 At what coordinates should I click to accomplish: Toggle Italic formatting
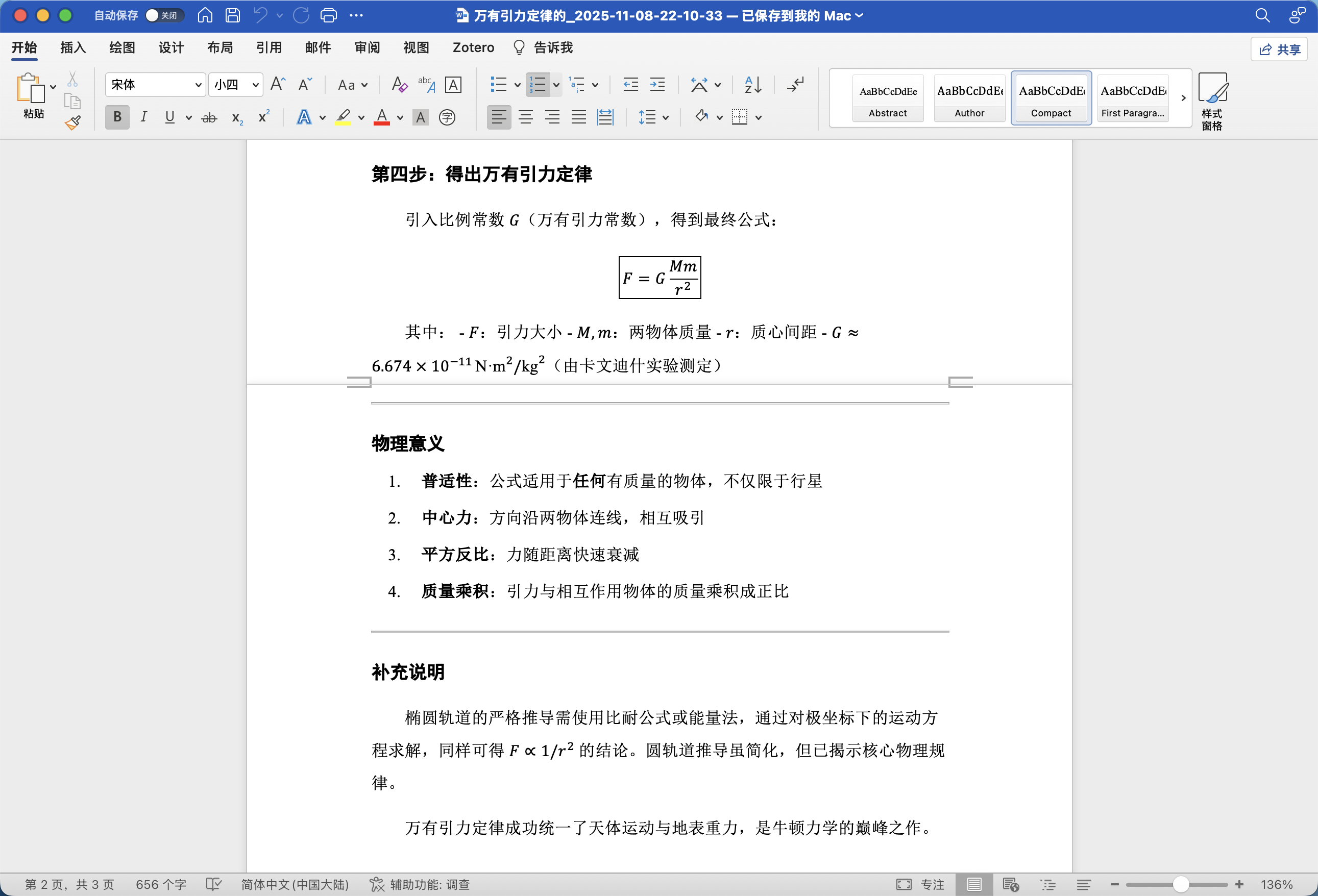coord(143,117)
